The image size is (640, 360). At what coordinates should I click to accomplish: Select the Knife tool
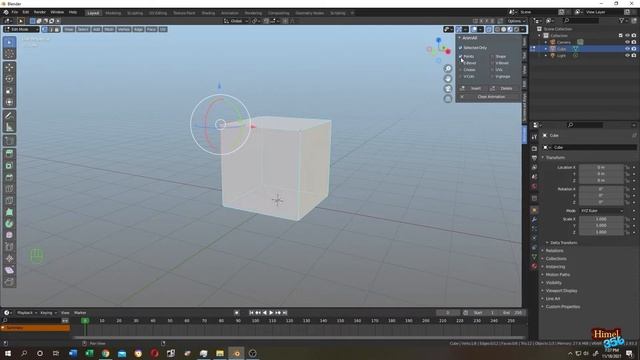coord(9,200)
